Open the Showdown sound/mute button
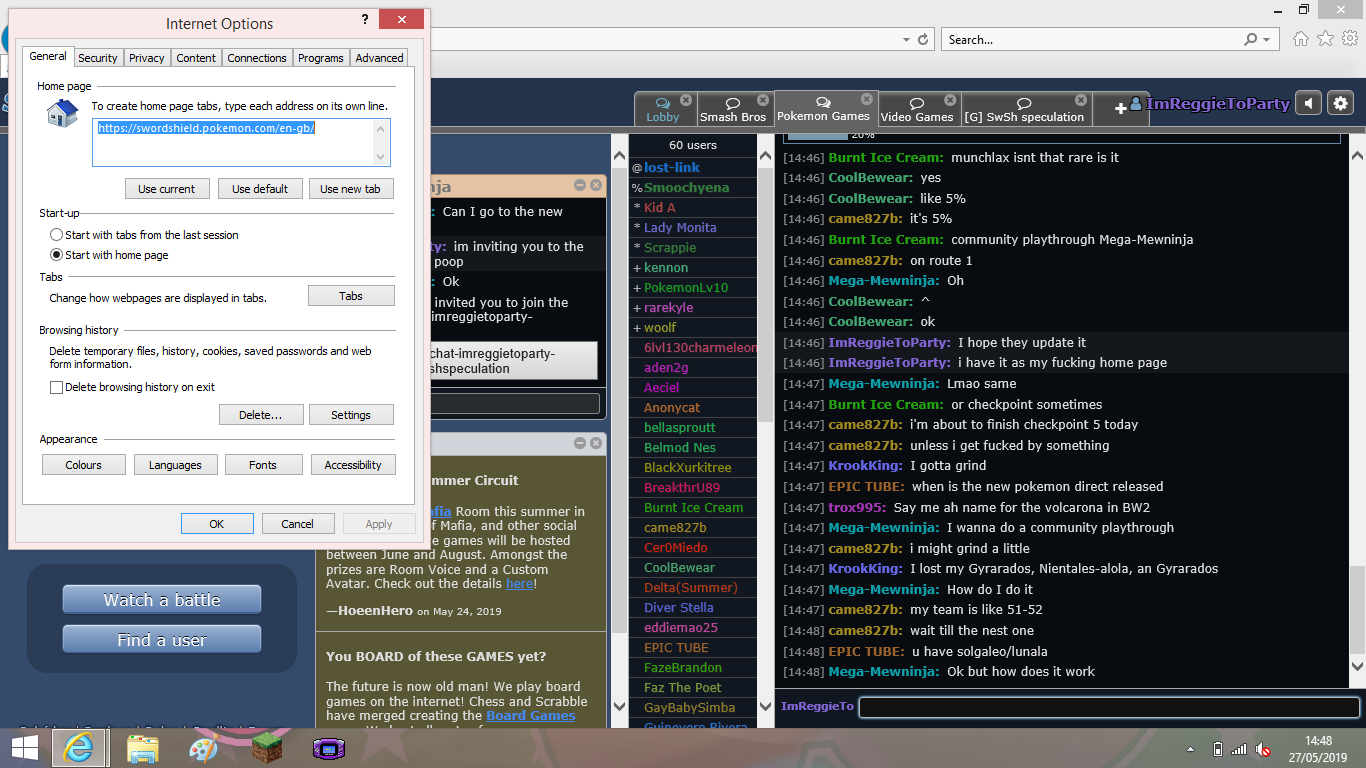This screenshot has width=1366, height=768. click(x=1308, y=103)
